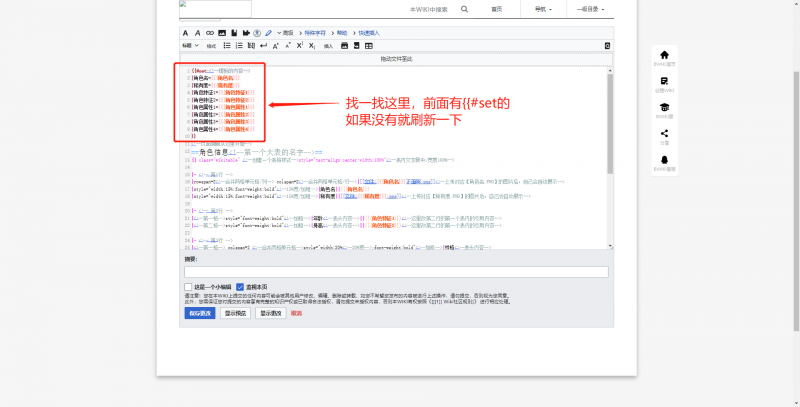
Task: Open search and replace icon at toolbar right
Action: click(607, 46)
